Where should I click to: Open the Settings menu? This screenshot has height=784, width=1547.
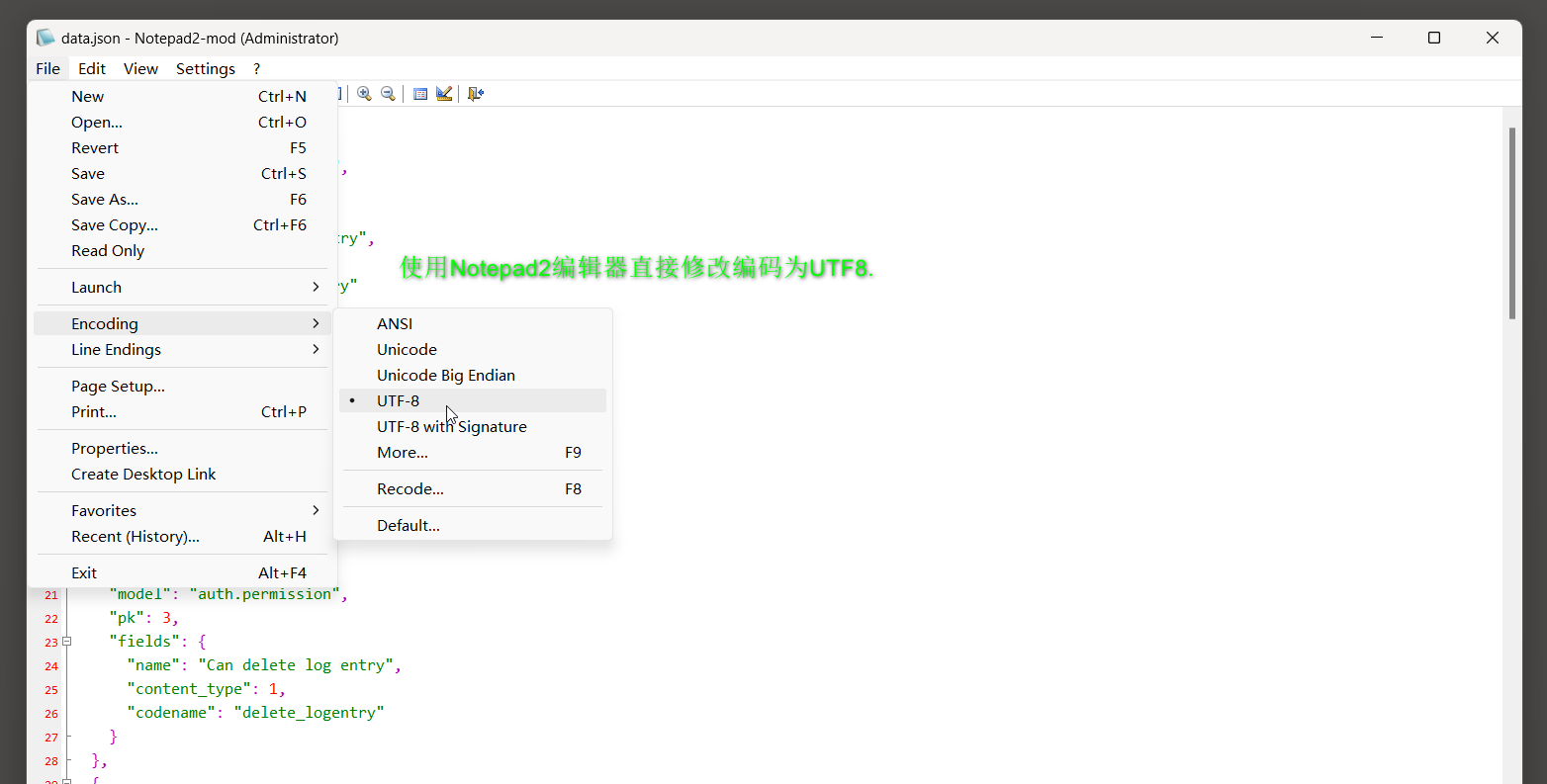[206, 68]
